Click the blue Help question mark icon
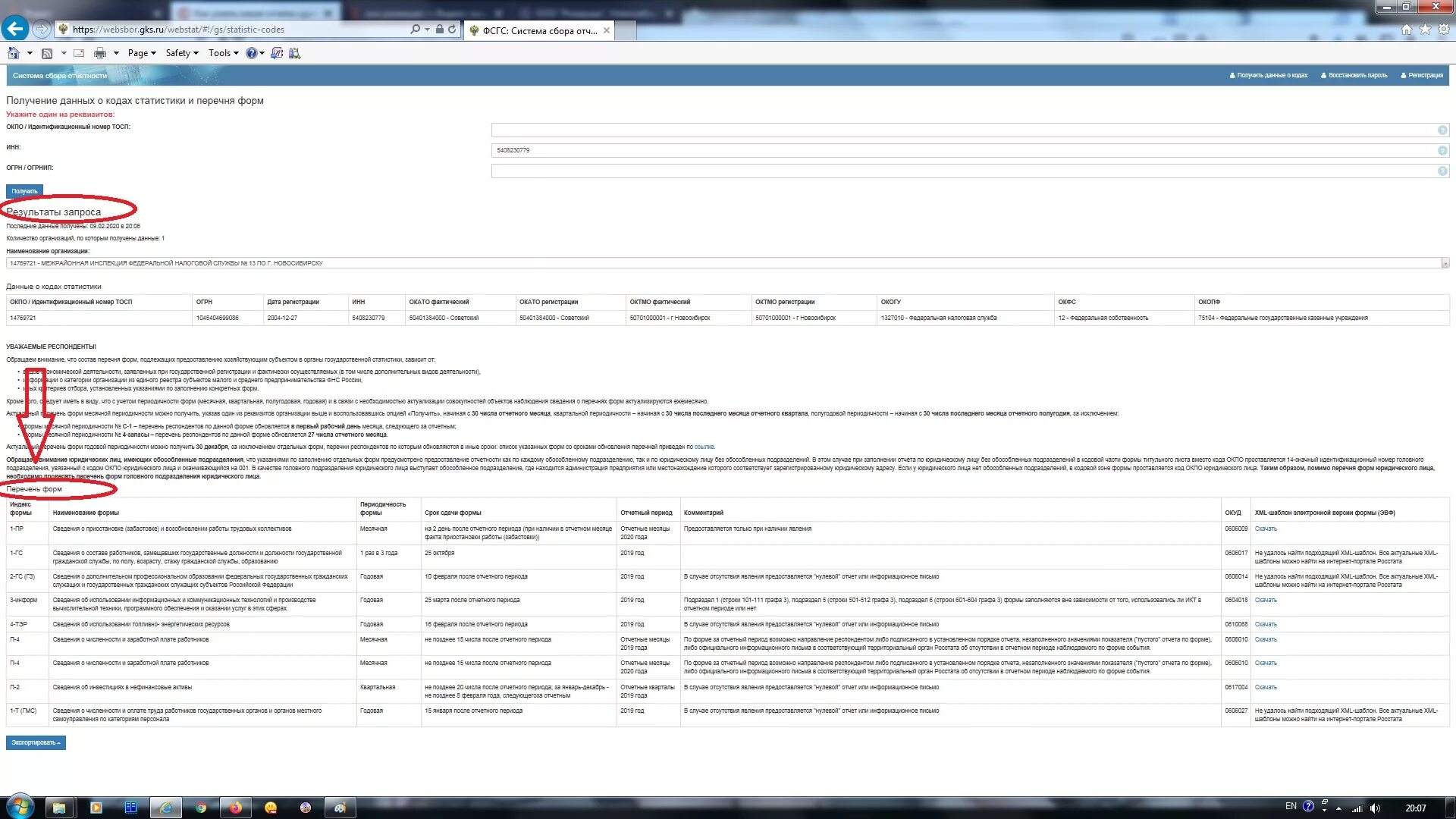1456x819 pixels. 251,53
